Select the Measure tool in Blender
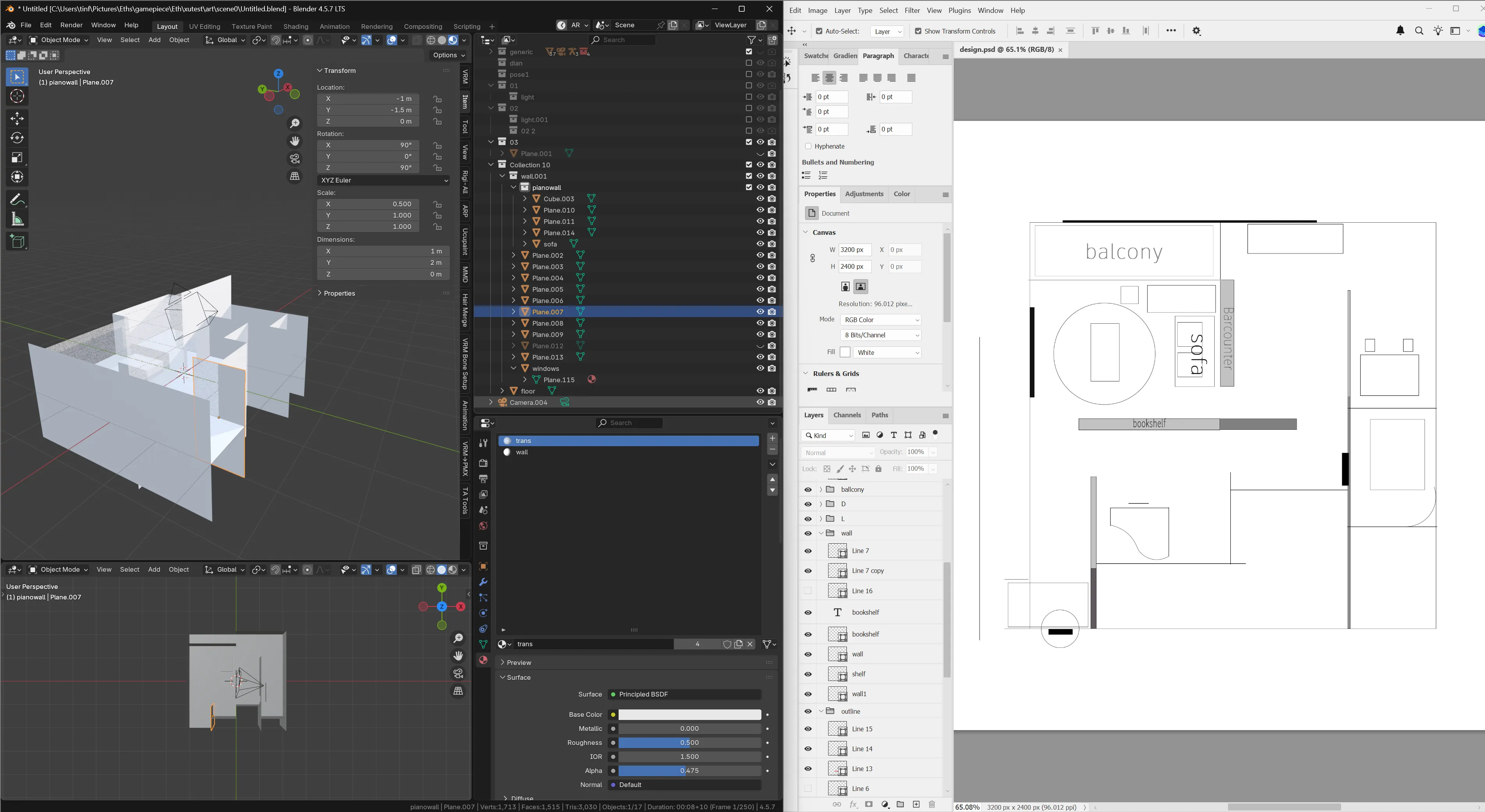 point(17,219)
